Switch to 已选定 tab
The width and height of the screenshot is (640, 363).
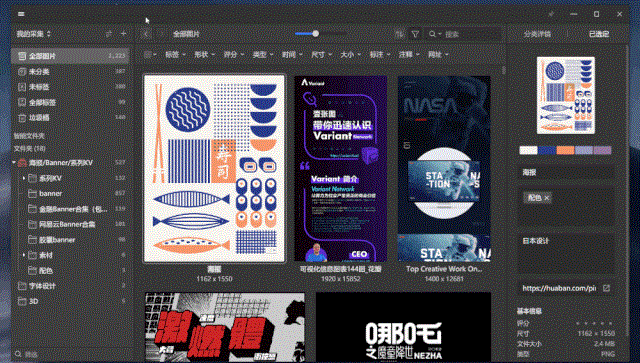coord(599,34)
